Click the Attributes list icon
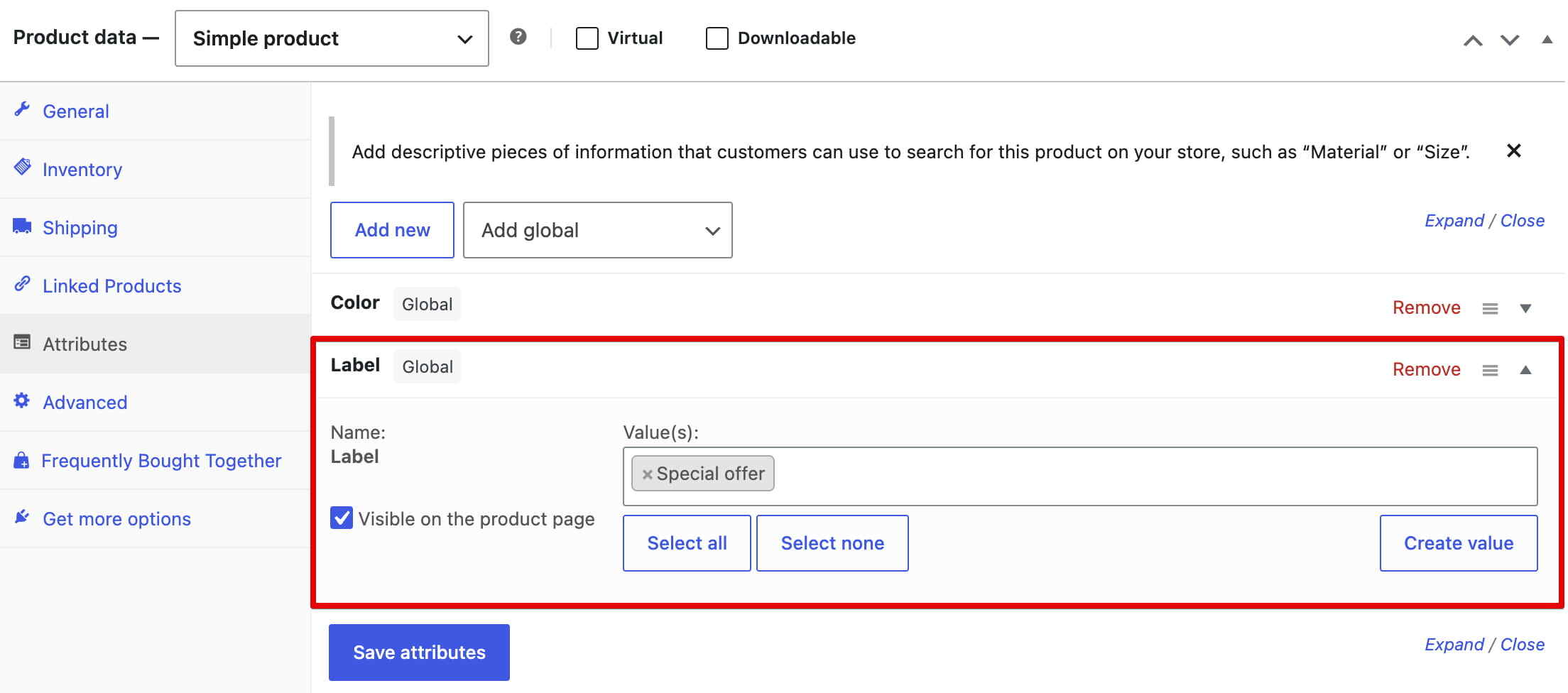 22,343
